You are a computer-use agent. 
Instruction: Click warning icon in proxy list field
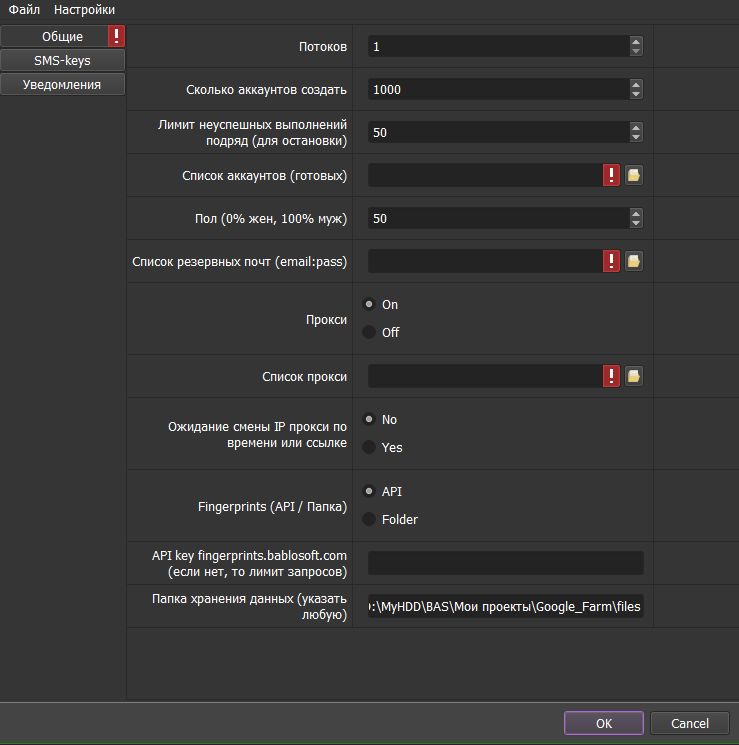611,376
